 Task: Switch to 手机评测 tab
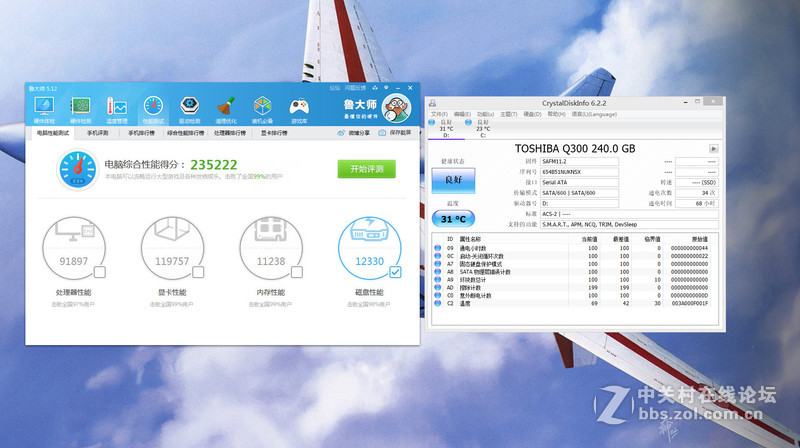(97, 133)
